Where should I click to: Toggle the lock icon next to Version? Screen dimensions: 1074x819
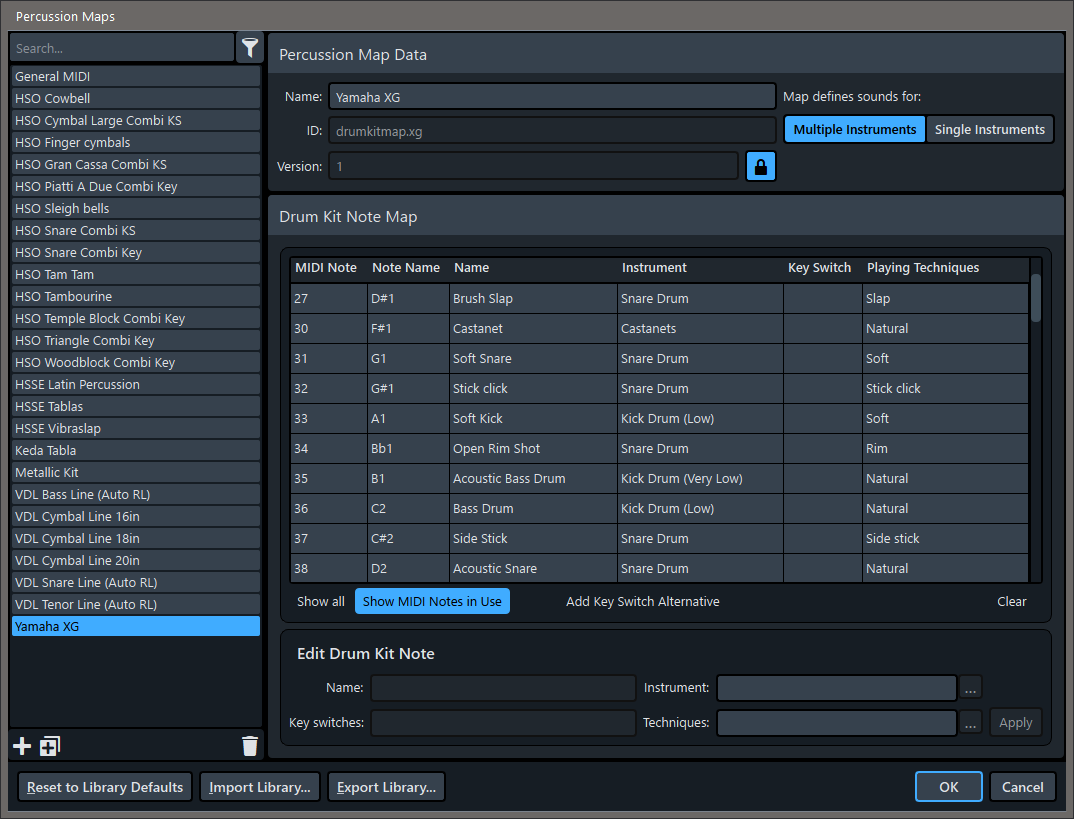point(760,166)
